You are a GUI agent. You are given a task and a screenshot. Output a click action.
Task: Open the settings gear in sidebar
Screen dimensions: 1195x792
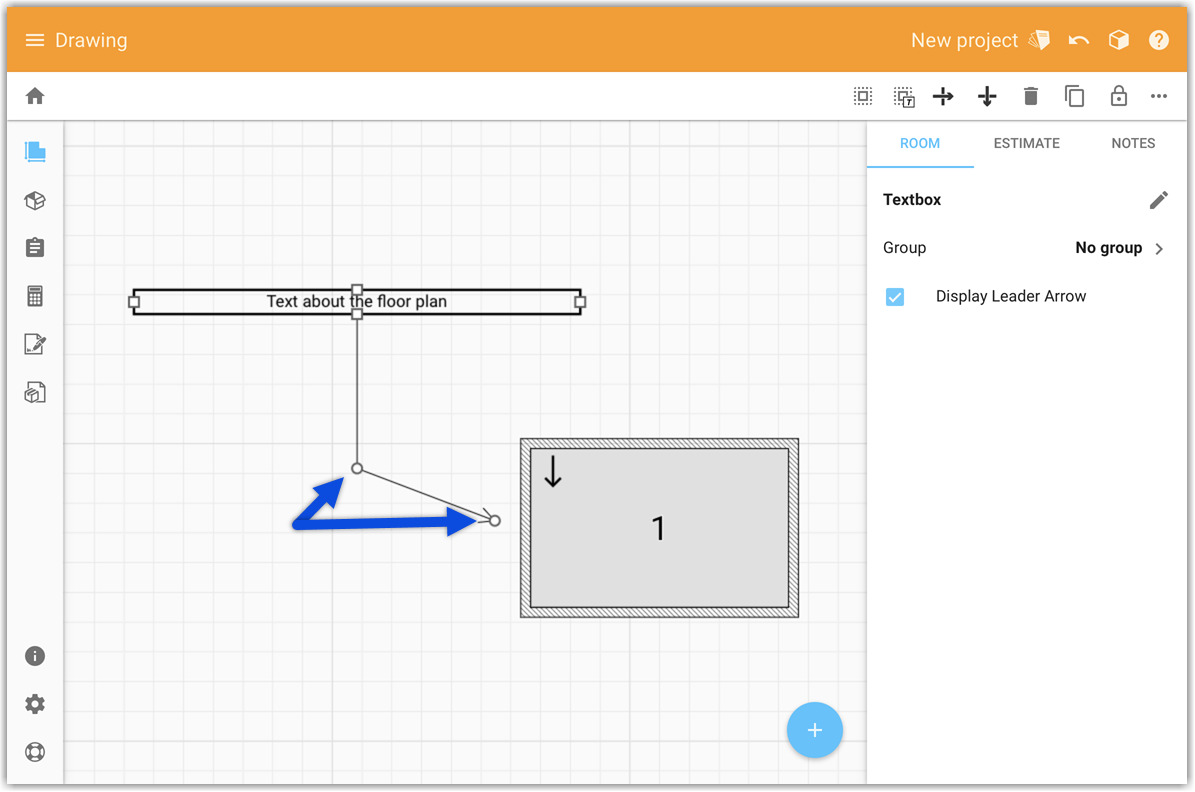point(35,704)
